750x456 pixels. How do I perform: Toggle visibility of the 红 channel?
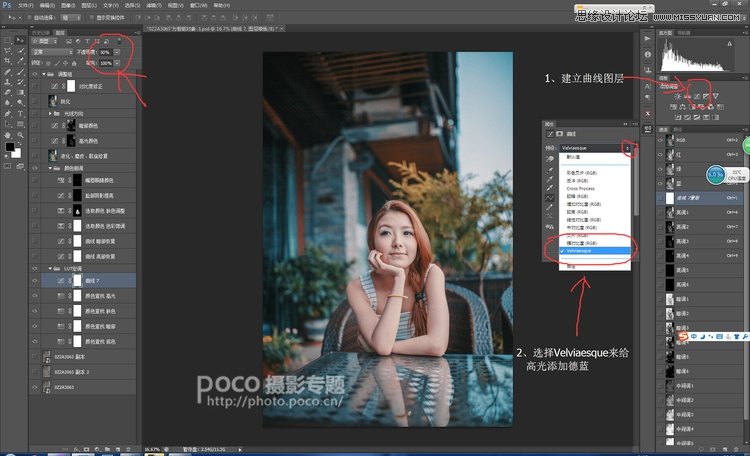660,155
